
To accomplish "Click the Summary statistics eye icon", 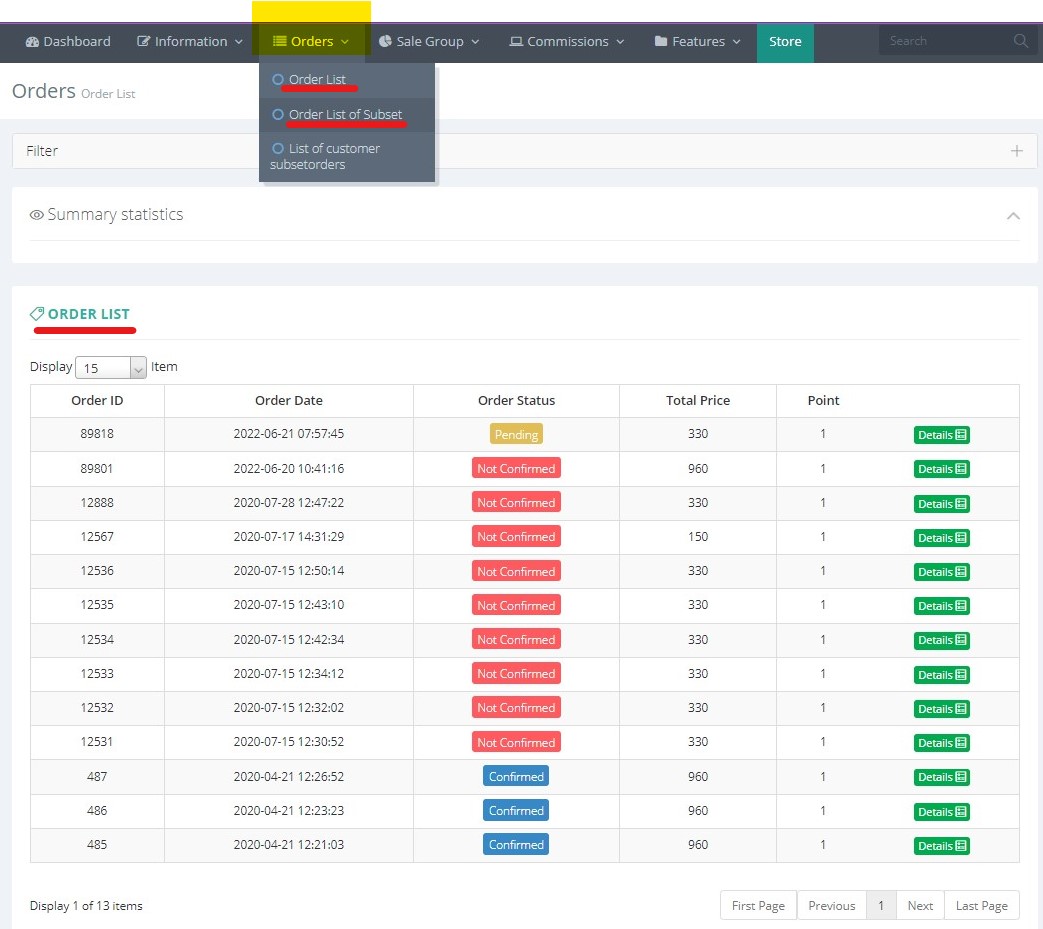I will pos(37,215).
